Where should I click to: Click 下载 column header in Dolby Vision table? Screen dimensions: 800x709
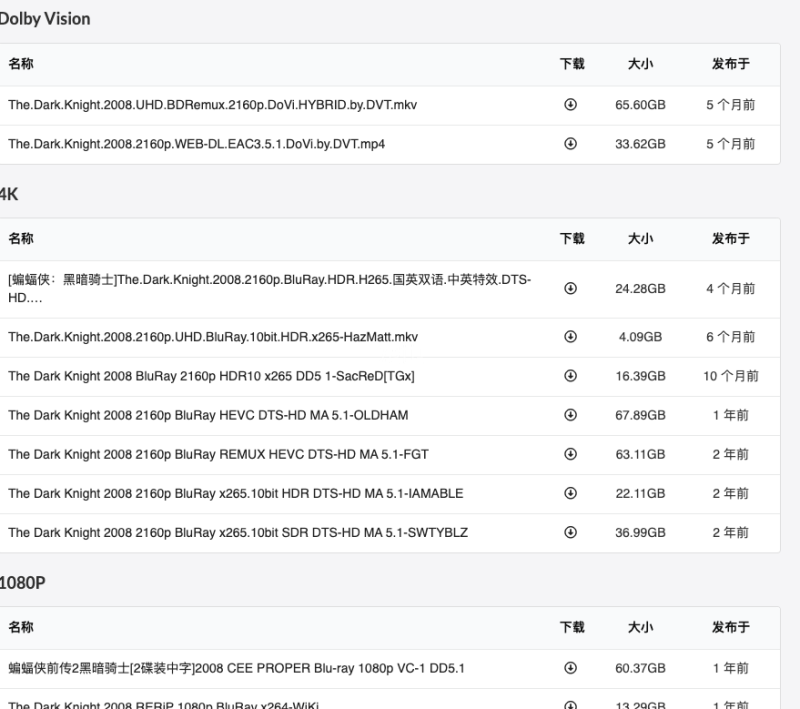(571, 64)
